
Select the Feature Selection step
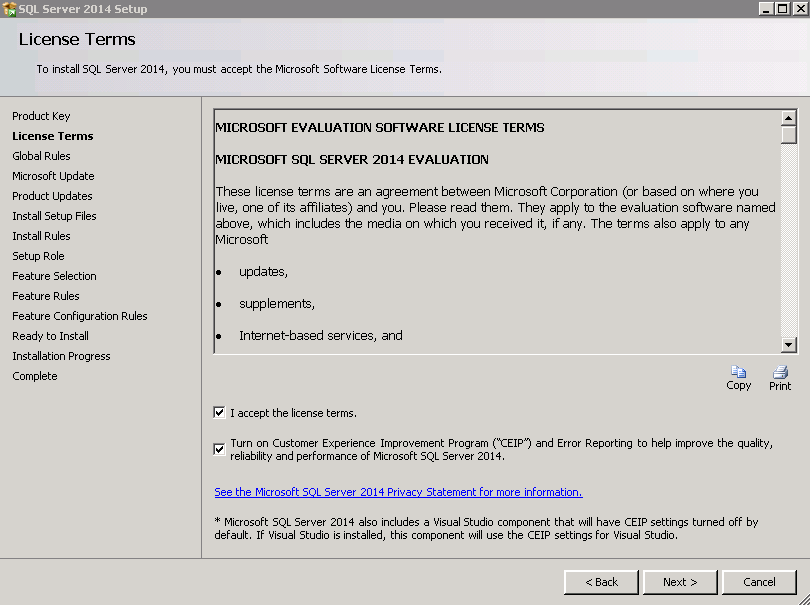pos(54,276)
